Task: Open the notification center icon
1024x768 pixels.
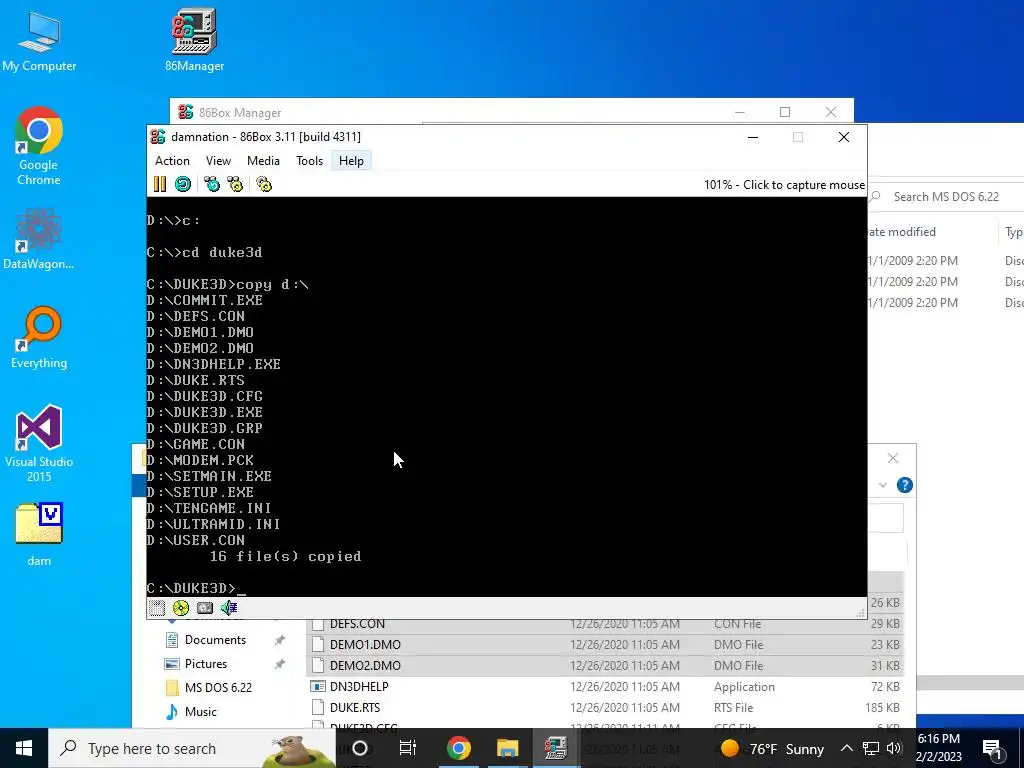Action: click(992, 748)
